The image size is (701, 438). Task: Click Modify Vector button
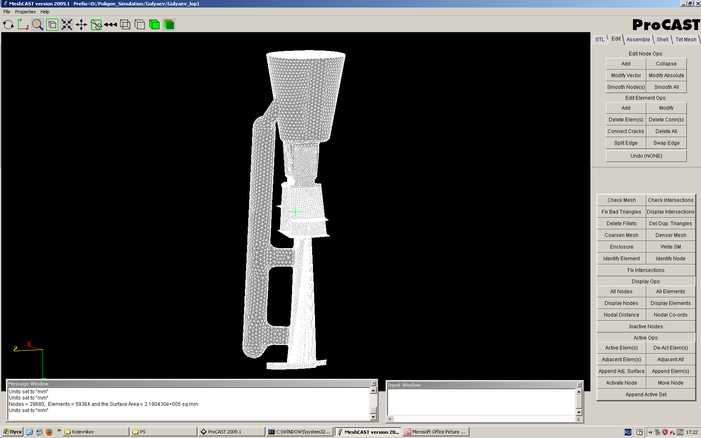click(626, 76)
